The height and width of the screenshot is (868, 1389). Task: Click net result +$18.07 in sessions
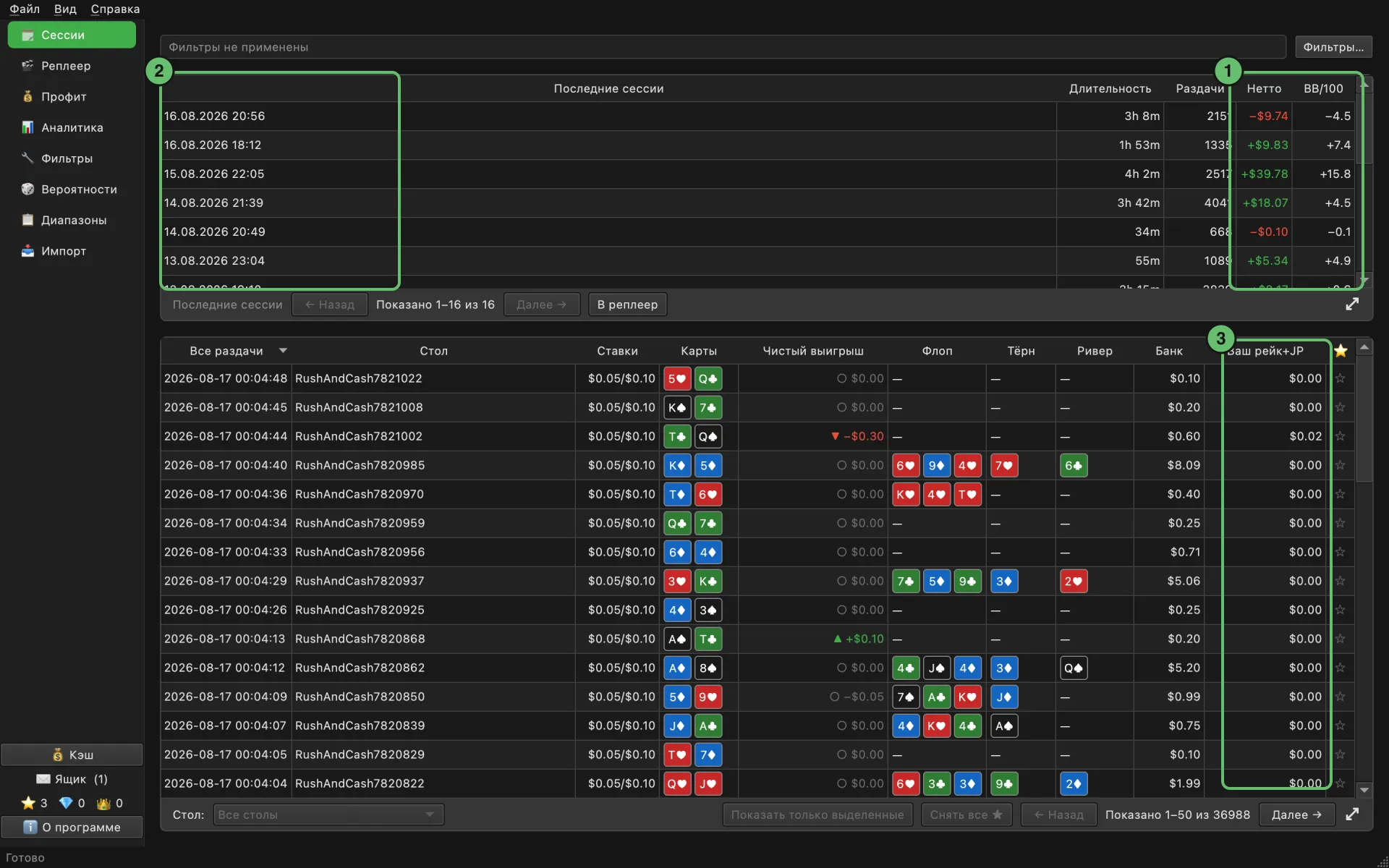click(x=1265, y=203)
